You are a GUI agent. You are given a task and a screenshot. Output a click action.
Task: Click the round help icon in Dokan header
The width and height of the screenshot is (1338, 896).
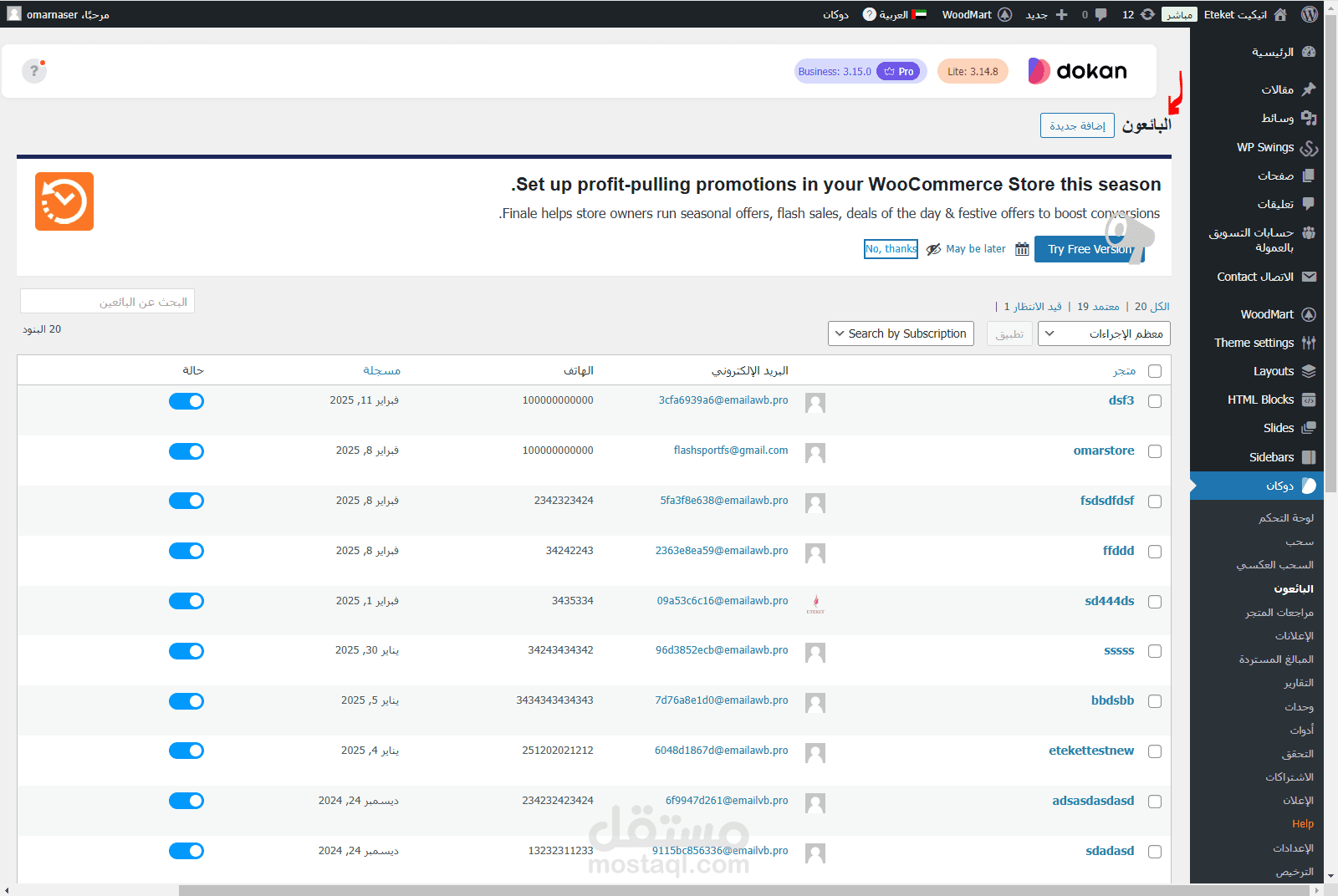tap(34, 71)
